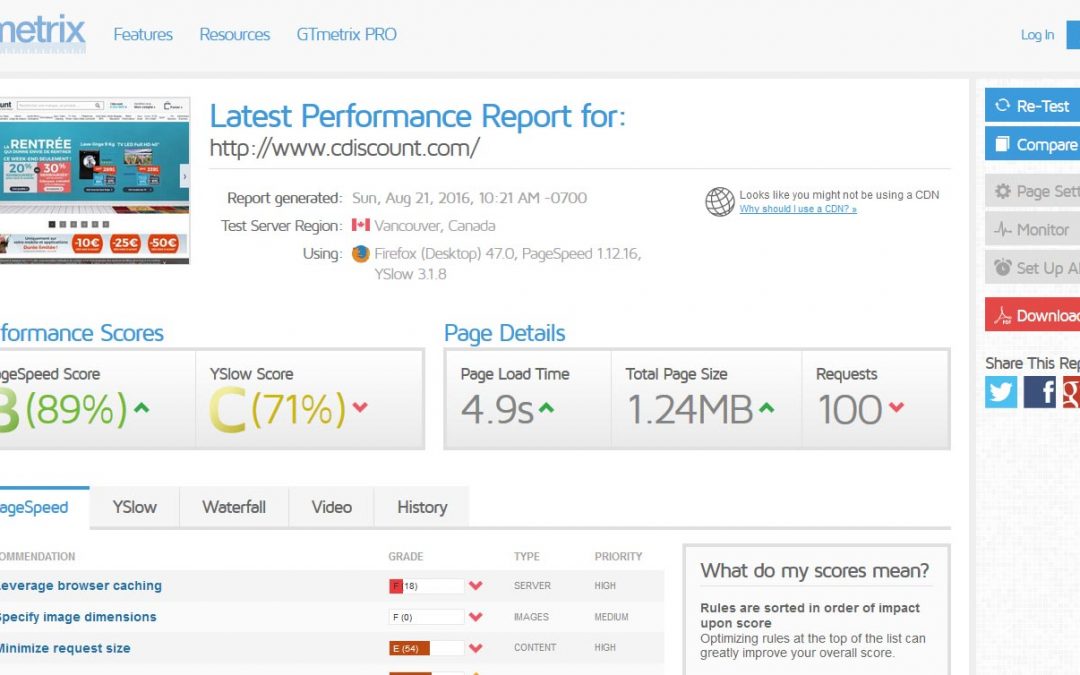The width and height of the screenshot is (1080, 675).
Task: Click the 4.9s page load value
Action: tap(497, 410)
